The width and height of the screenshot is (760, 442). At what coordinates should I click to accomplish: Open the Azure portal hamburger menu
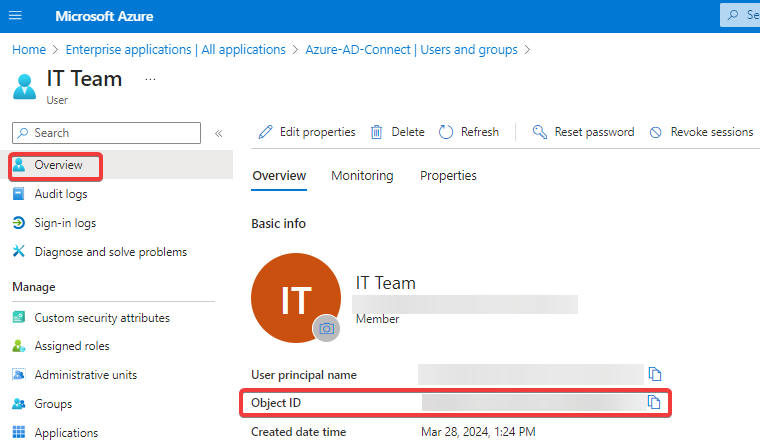coord(16,16)
